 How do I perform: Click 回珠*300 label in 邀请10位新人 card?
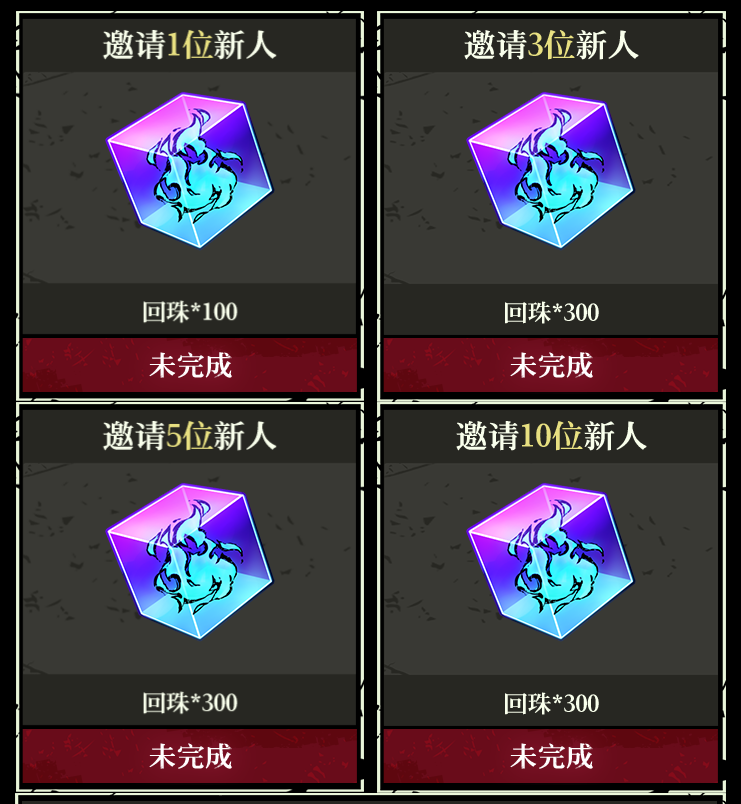tap(551, 704)
